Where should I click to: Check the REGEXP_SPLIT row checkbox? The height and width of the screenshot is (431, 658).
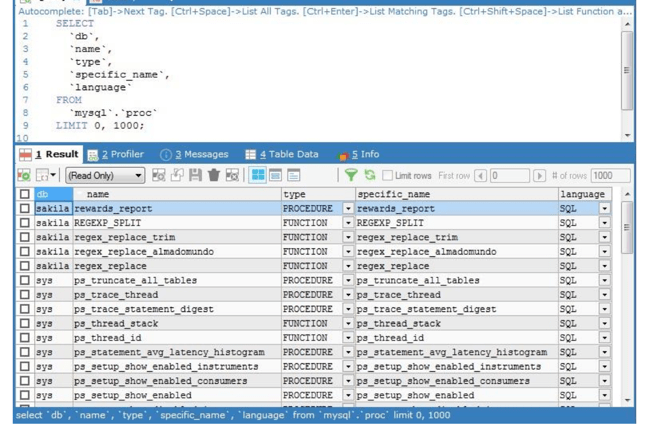point(25,222)
